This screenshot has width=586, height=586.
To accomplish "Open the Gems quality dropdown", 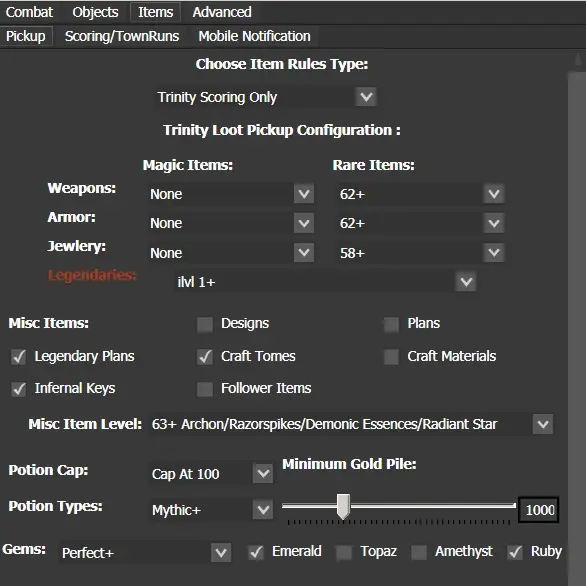I will coord(145,552).
